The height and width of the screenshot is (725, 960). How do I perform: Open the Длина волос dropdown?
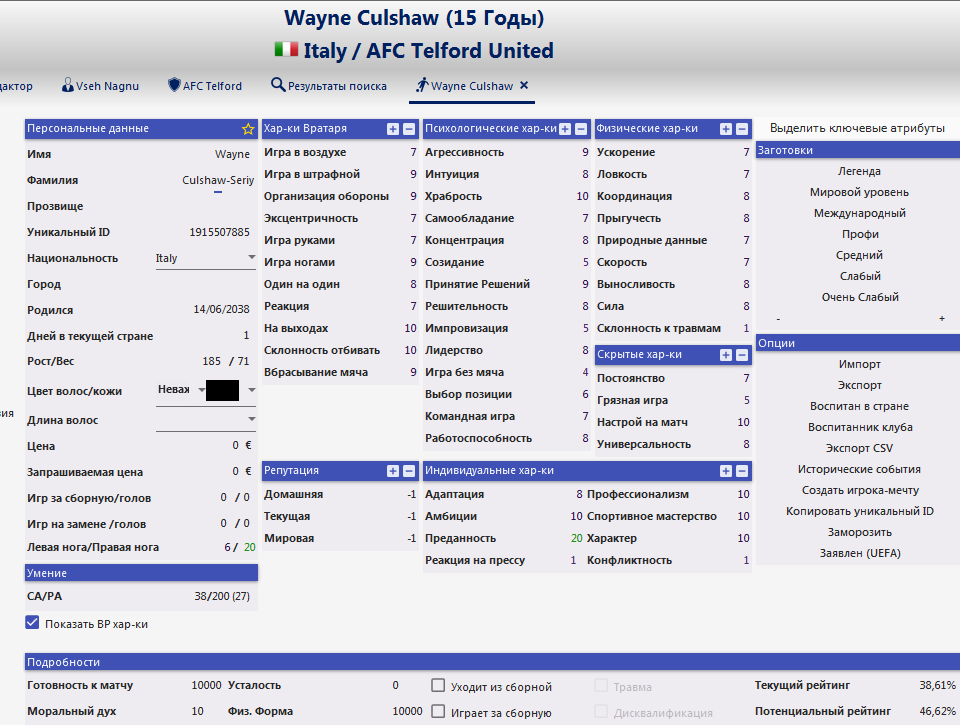point(206,420)
